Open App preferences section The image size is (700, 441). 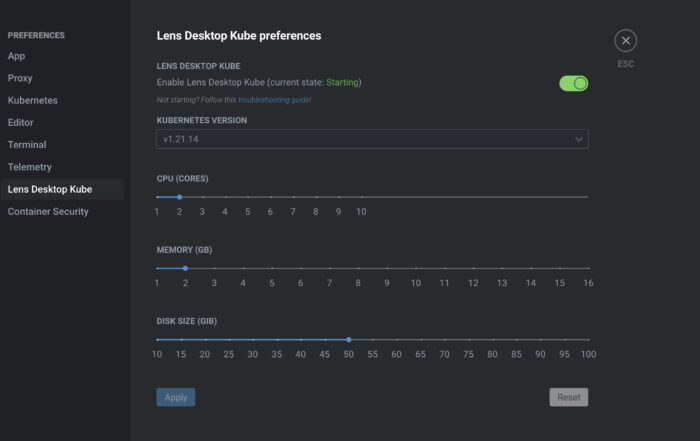point(17,56)
